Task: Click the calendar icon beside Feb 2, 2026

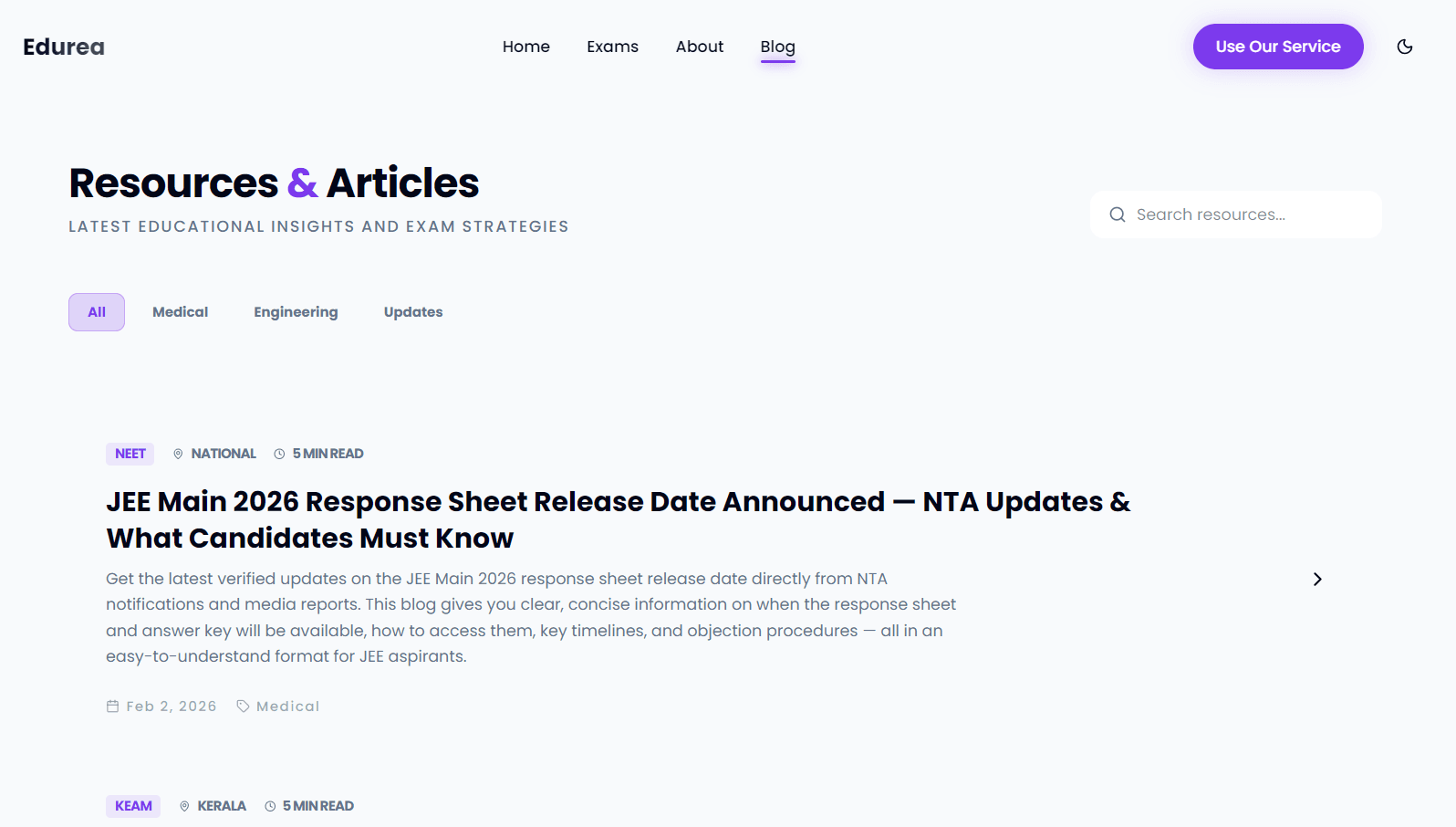Action: coord(113,707)
